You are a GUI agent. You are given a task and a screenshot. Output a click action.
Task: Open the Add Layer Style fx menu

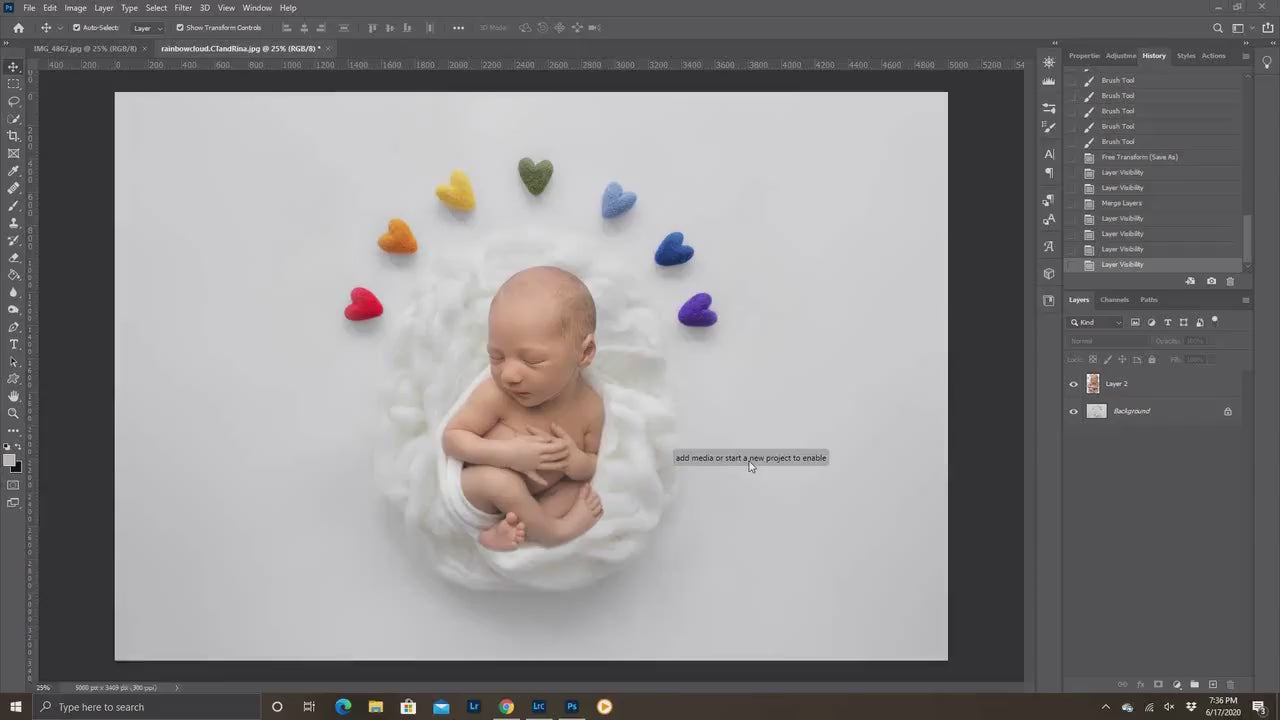click(x=1138, y=684)
